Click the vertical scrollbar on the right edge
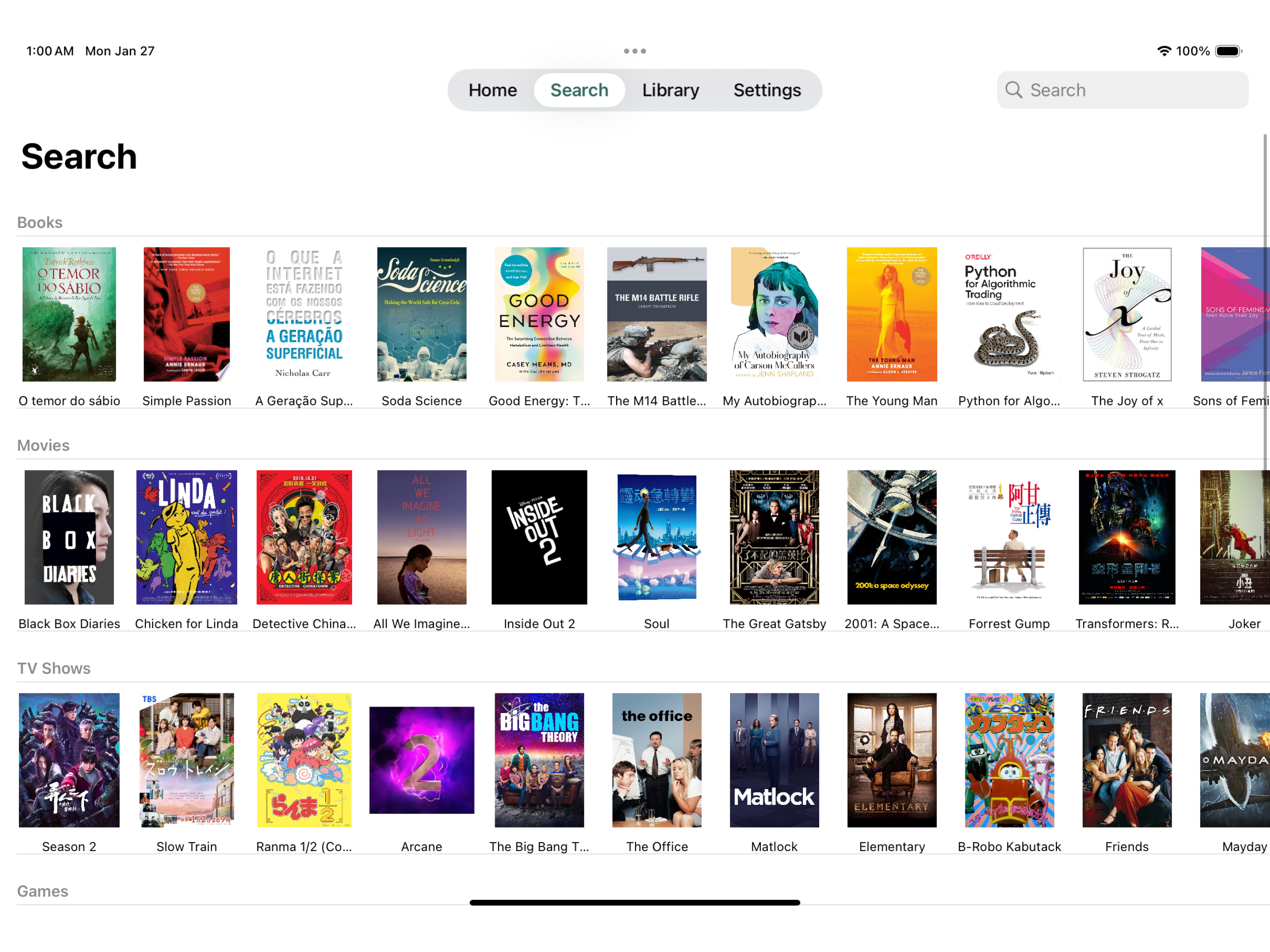This screenshot has width=1270, height=952. pyautogui.click(x=1265, y=298)
